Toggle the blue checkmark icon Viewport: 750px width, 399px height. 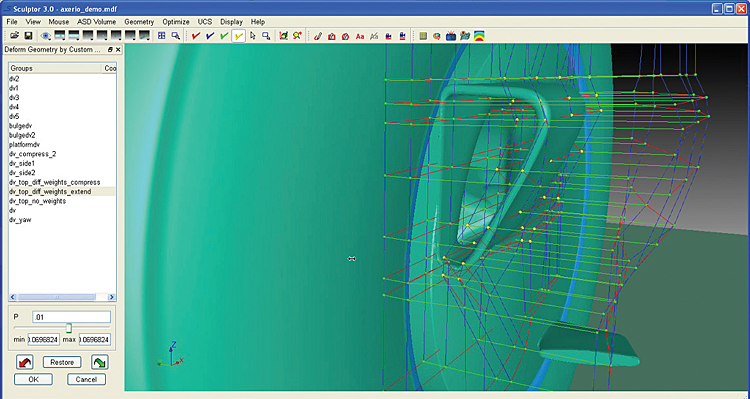(210, 36)
